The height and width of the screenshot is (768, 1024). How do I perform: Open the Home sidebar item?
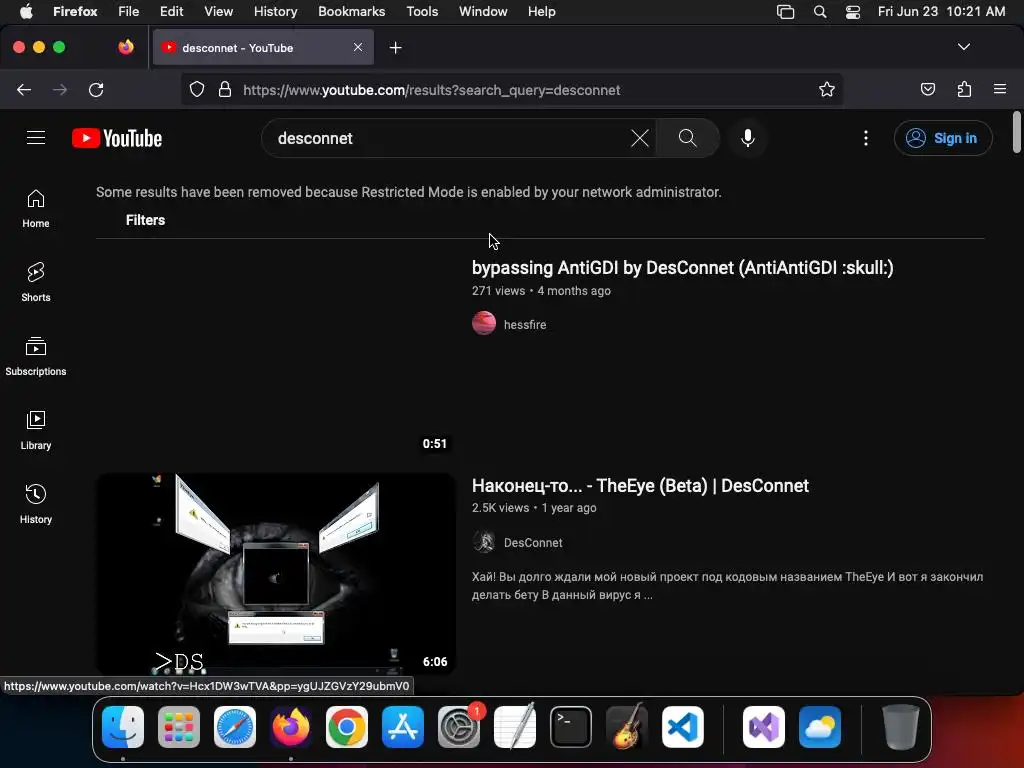(36, 208)
